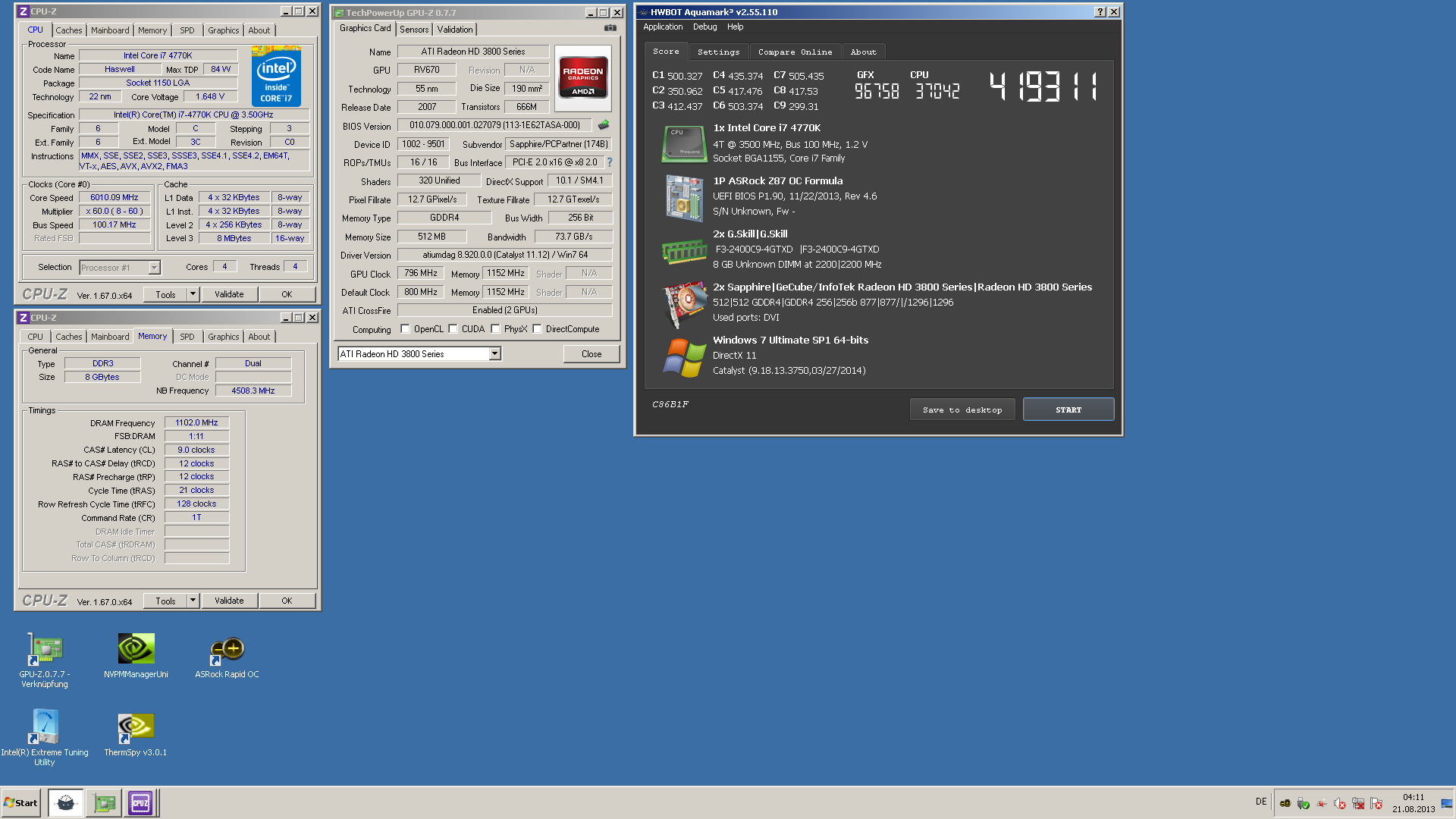Screen dimensions: 1456x819
Task: Click the muted volume tray icon
Action: [x=1340, y=803]
